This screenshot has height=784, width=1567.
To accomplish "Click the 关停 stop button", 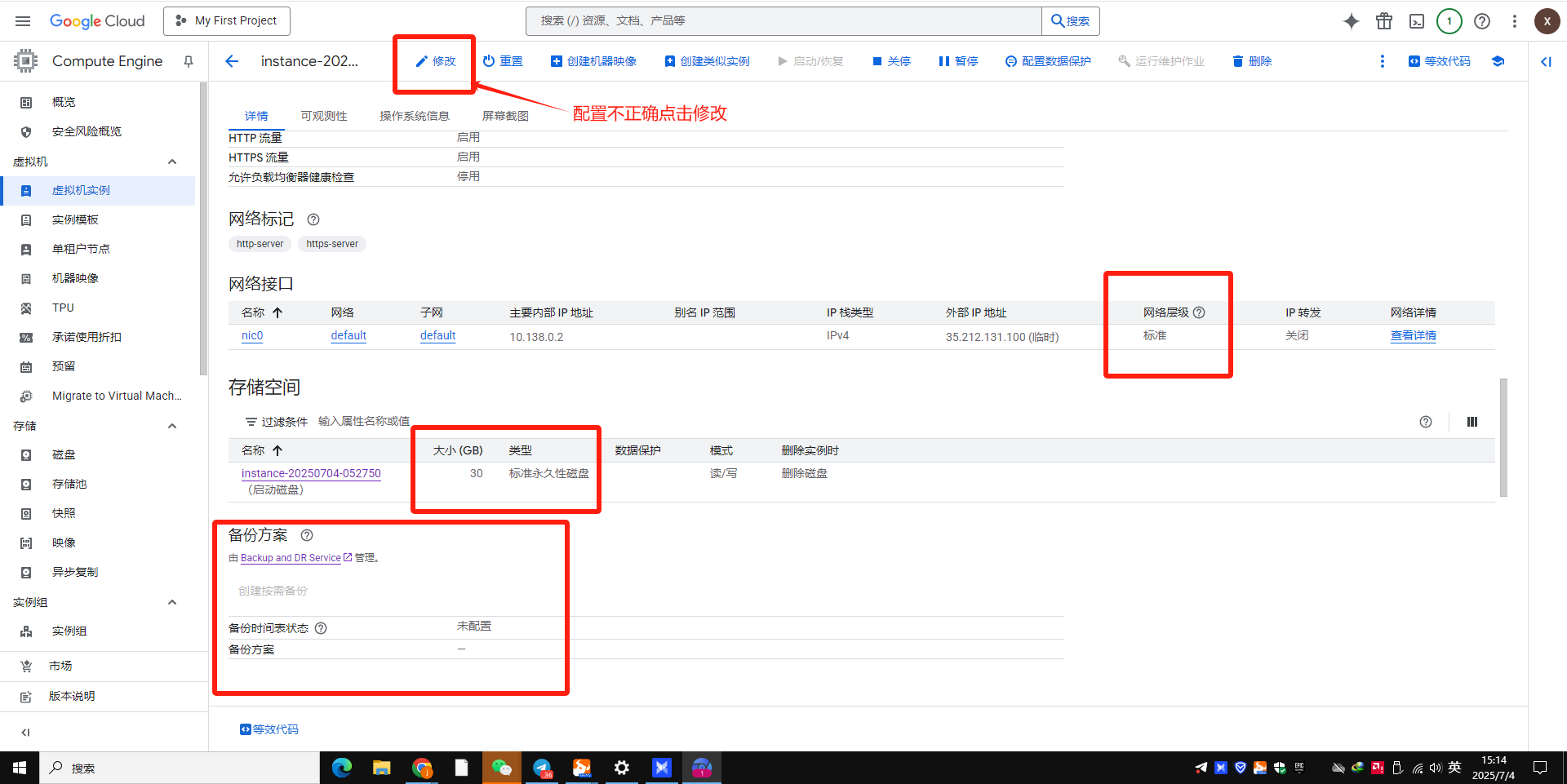I will point(892,61).
